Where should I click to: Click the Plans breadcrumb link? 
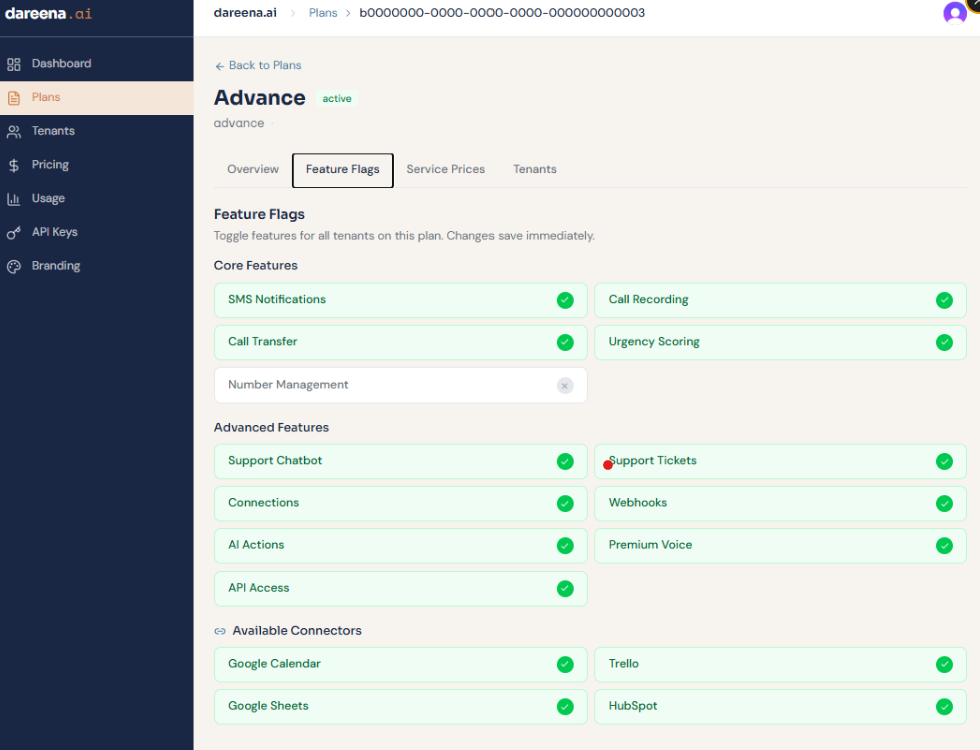pyautogui.click(x=322, y=13)
